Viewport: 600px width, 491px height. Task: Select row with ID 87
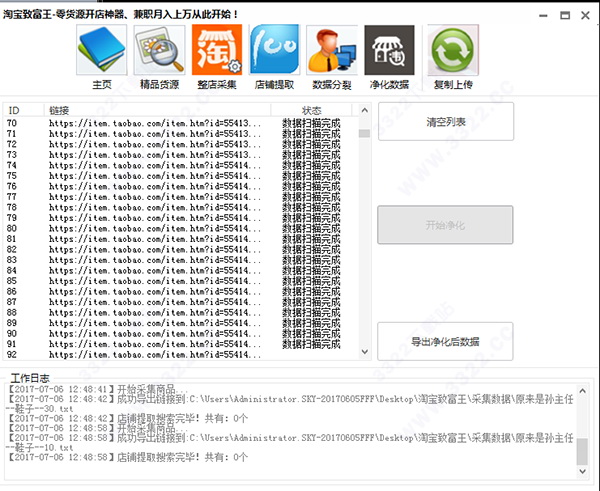pyautogui.click(x=181, y=302)
